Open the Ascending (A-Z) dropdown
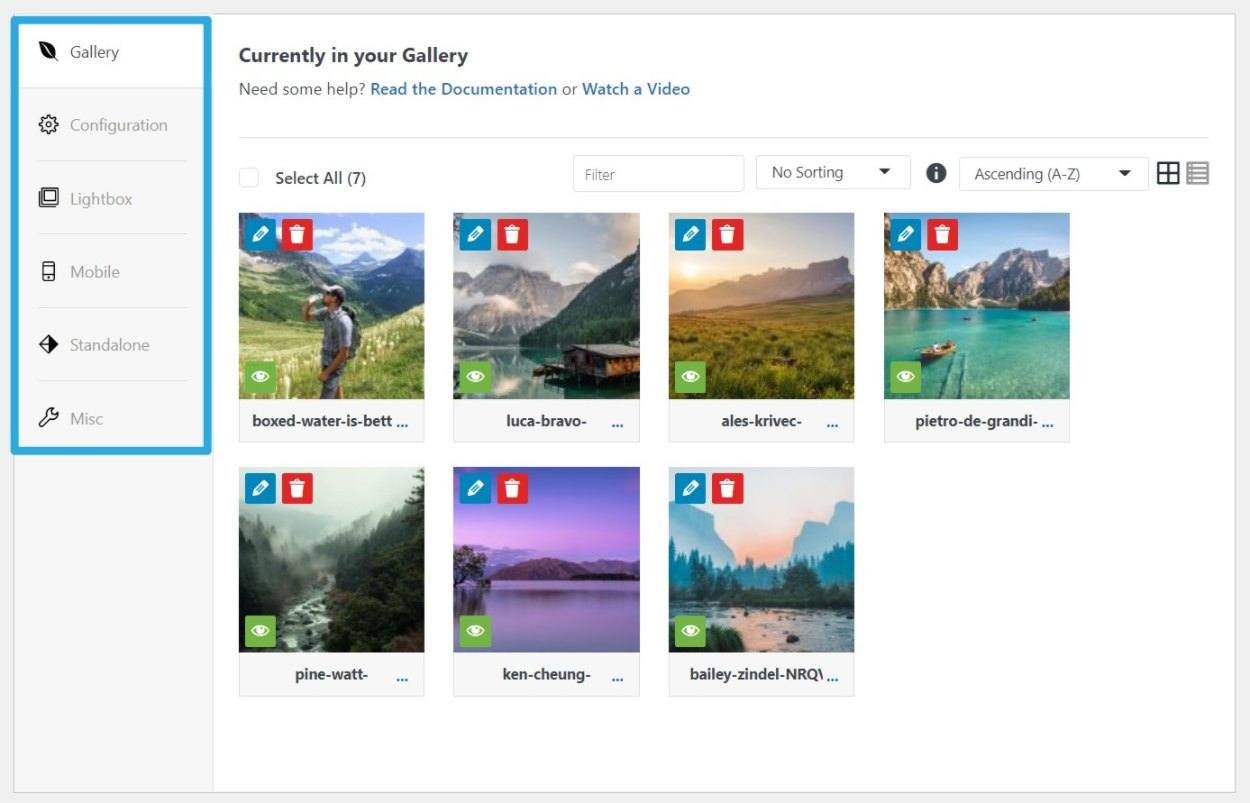The image size is (1250, 803). click(1053, 173)
